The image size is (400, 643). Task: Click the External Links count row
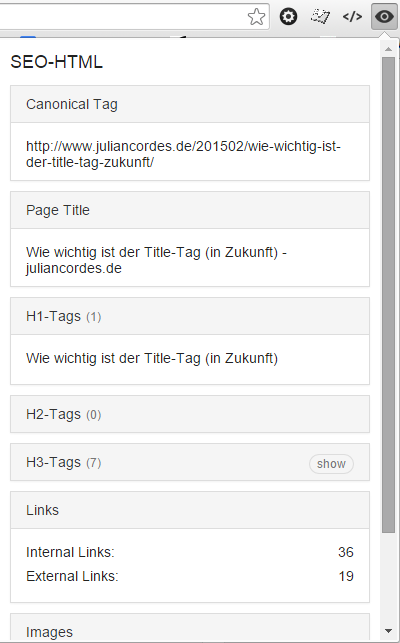tap(190, 576)
